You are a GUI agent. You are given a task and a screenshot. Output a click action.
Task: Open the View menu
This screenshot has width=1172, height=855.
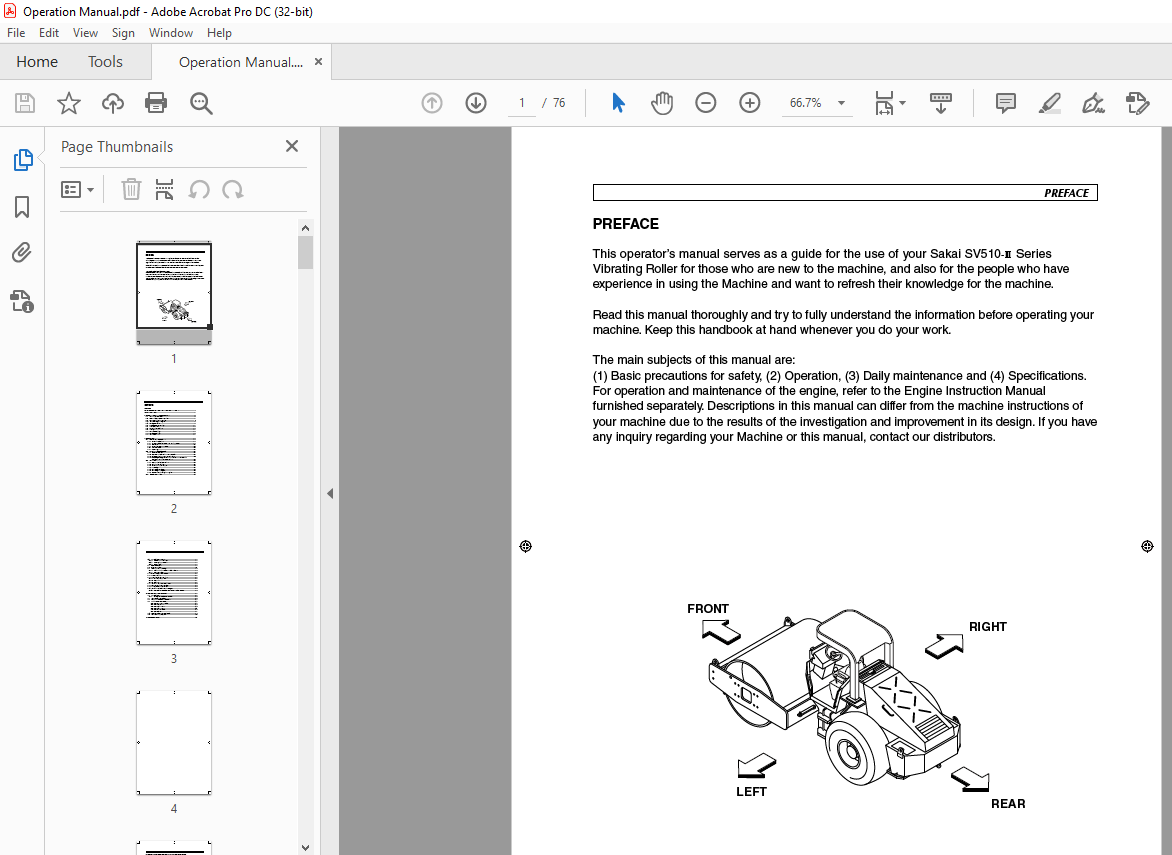click(85, 33)
